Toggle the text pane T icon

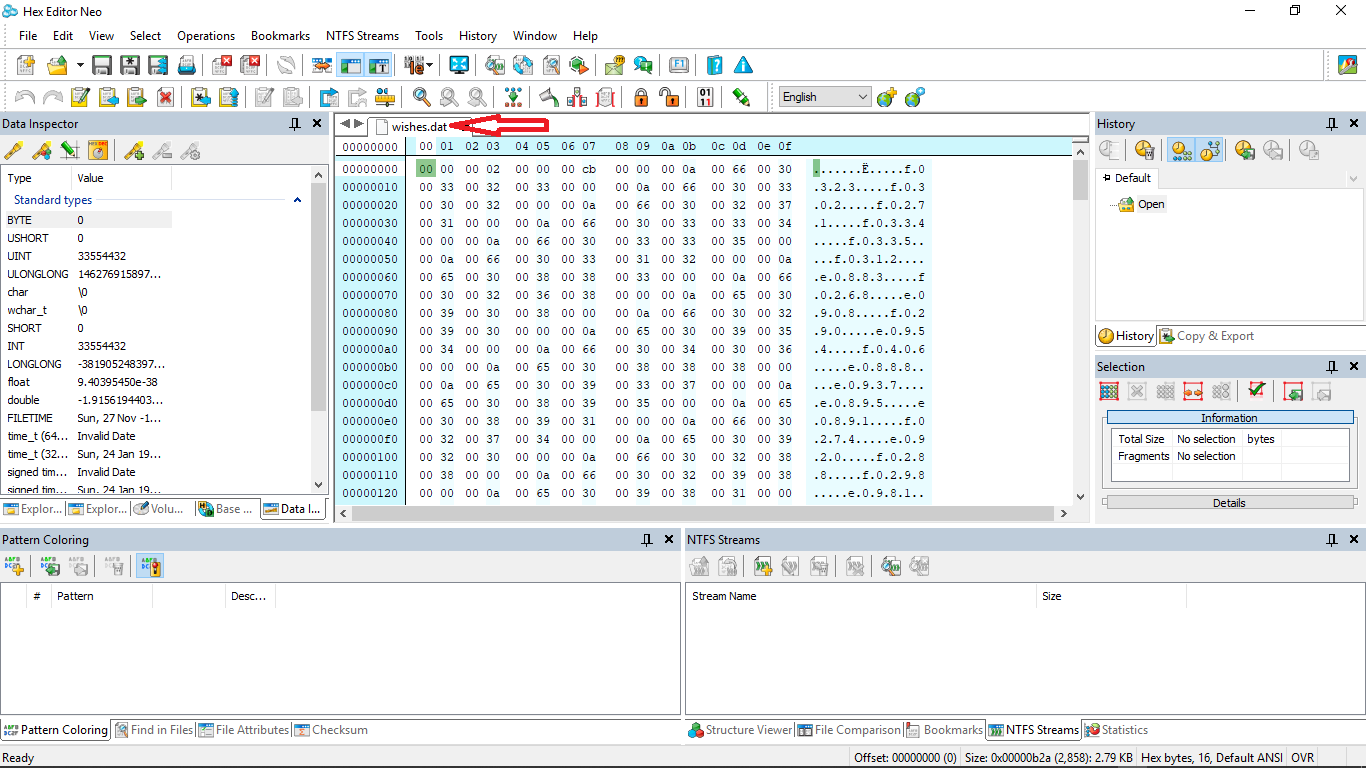tap(378, 65)
